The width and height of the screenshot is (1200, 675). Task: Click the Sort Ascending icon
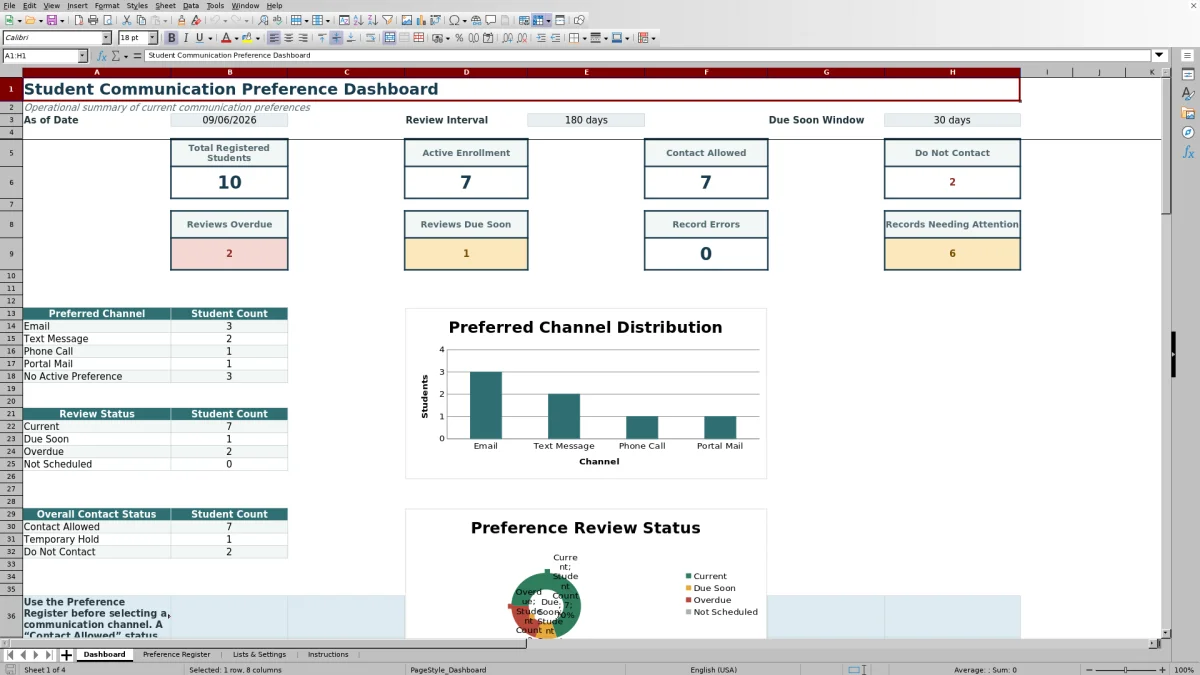(359, 20)
